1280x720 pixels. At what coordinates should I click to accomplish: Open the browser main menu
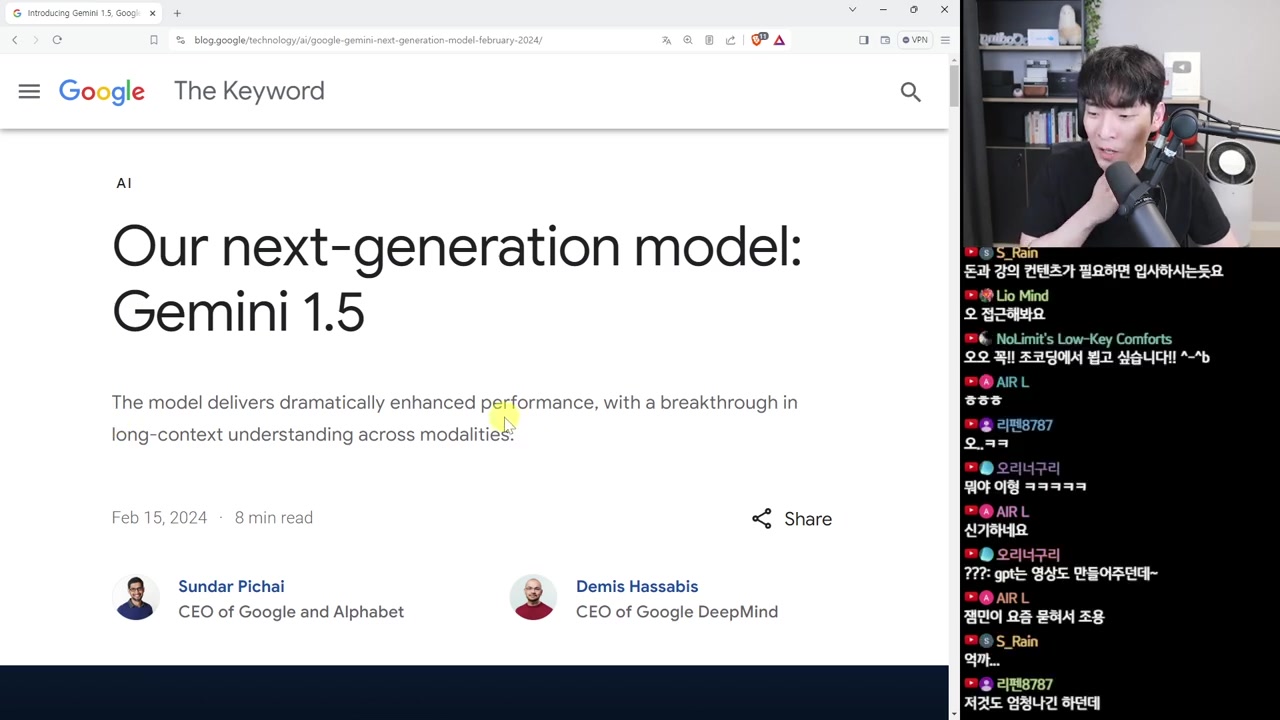pos(945,40)
